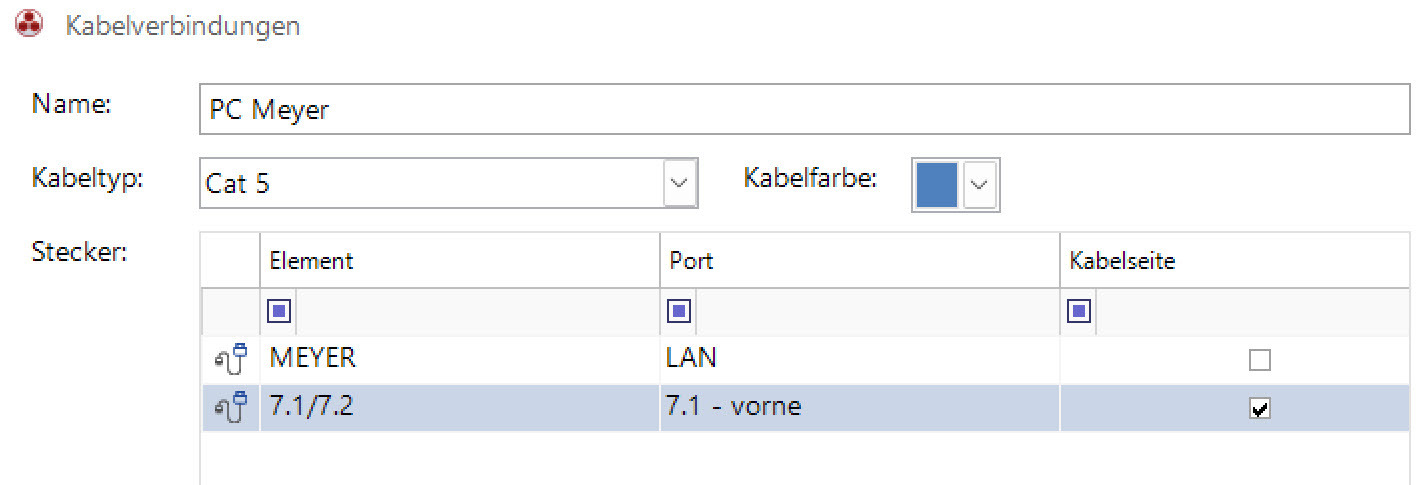Click the connector icon in the 7.1/7.2 row
The image size is (1425, 485).
pyautogui.click(x=231, y=408)
